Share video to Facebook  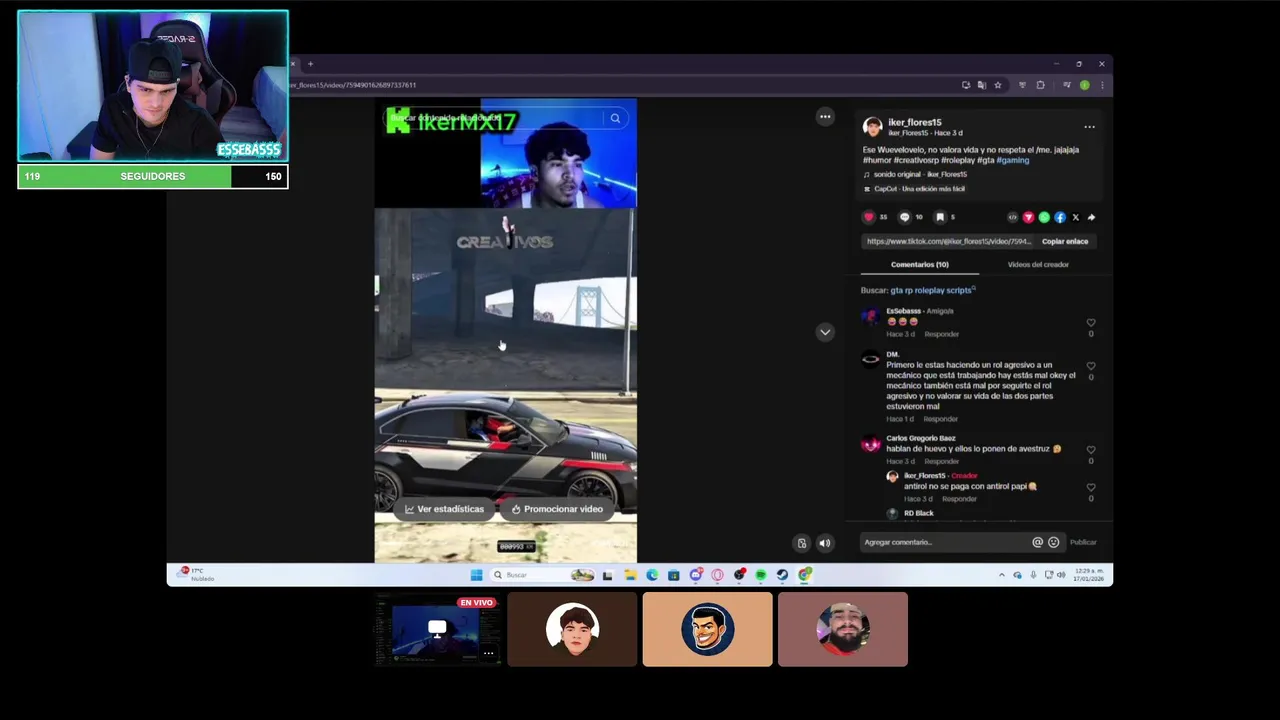(1060, 217)
